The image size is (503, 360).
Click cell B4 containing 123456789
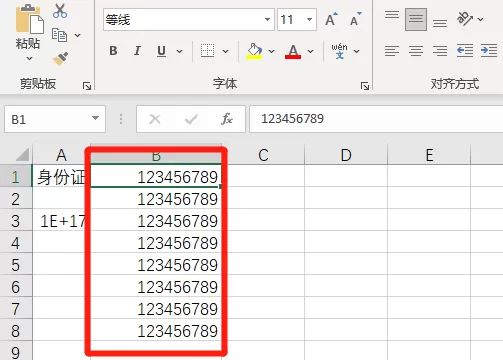pos(156,243)
